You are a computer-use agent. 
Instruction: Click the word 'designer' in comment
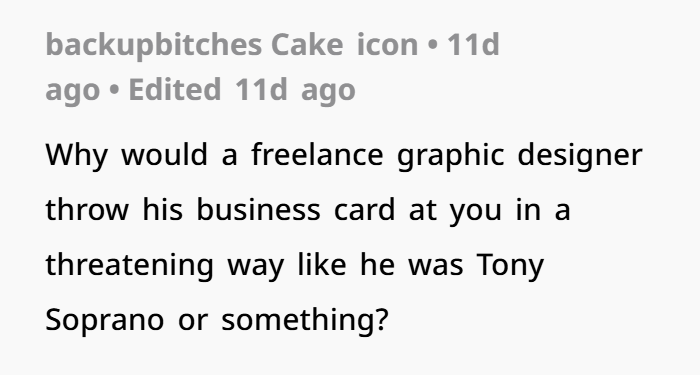tap(580, 156)
